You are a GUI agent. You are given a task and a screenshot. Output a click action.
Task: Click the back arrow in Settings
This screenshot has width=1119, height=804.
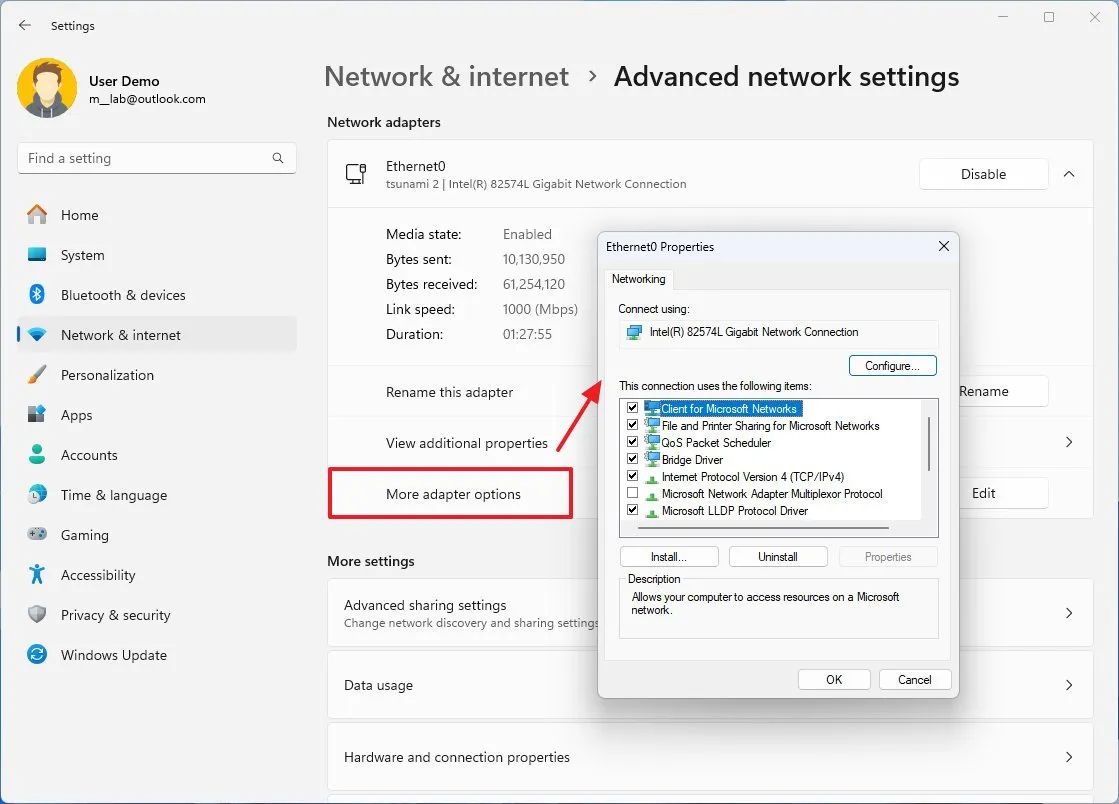pyautogui.click(x=25, y=26)
